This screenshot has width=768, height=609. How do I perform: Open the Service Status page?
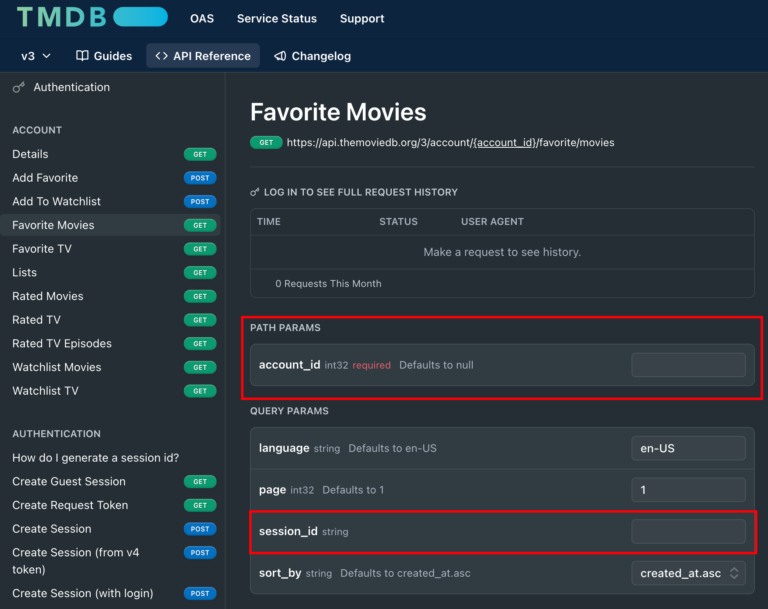tap(276, 18)
